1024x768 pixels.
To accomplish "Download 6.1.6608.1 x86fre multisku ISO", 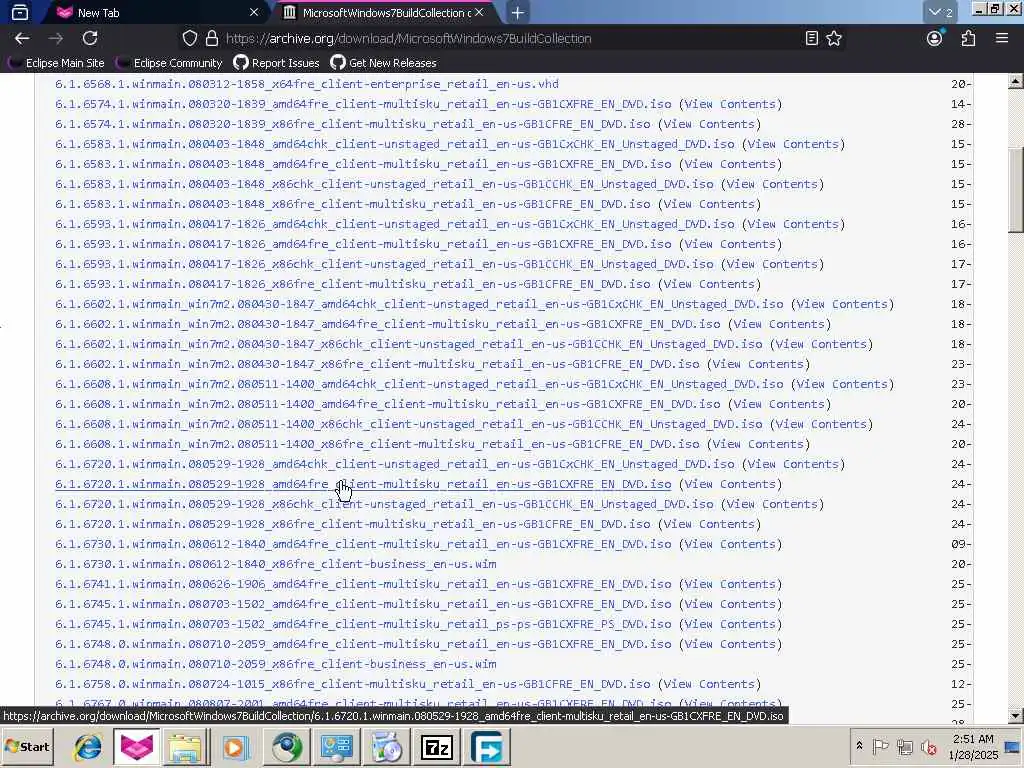I will click(x=377, y=444).
